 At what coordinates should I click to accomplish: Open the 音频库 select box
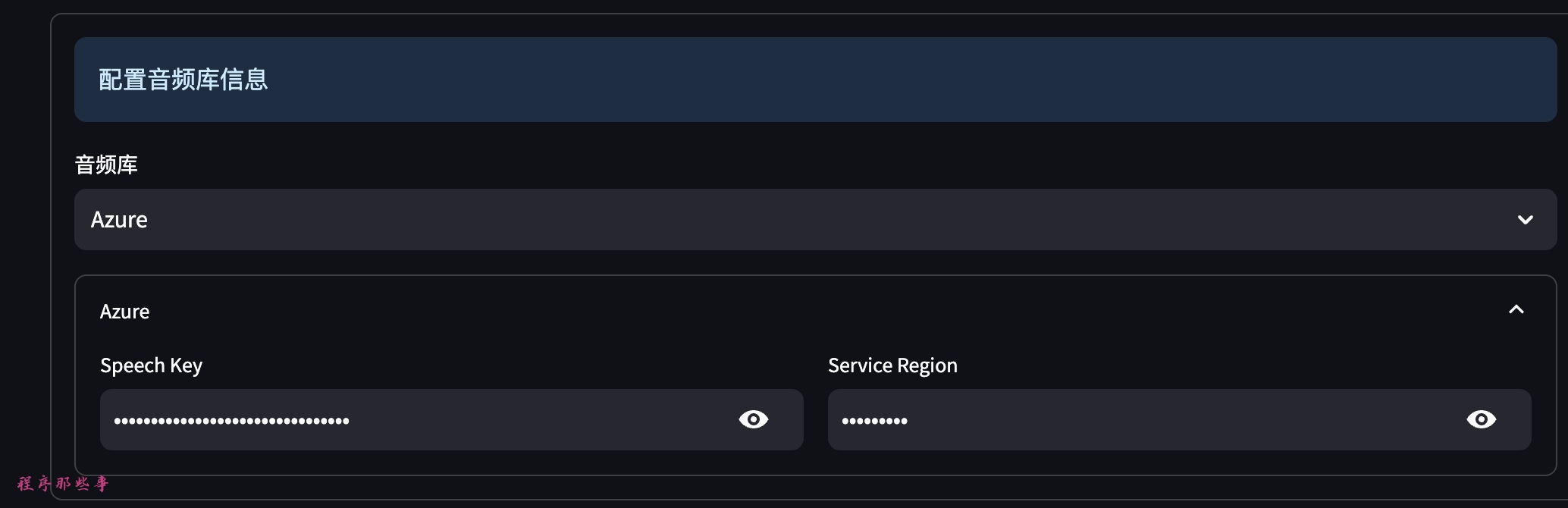(x=815, y=220)
